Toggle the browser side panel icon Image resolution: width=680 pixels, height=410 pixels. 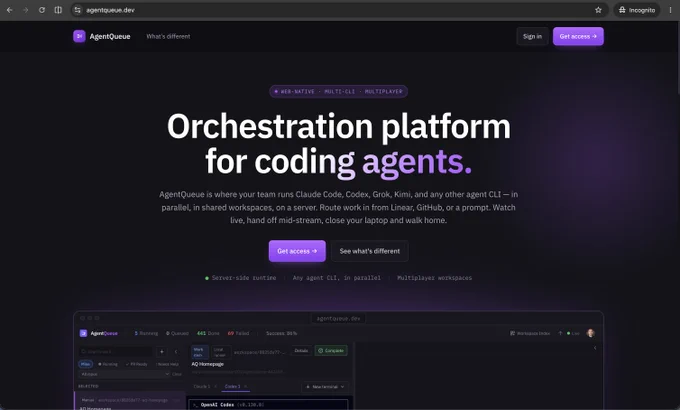(58, 10)
